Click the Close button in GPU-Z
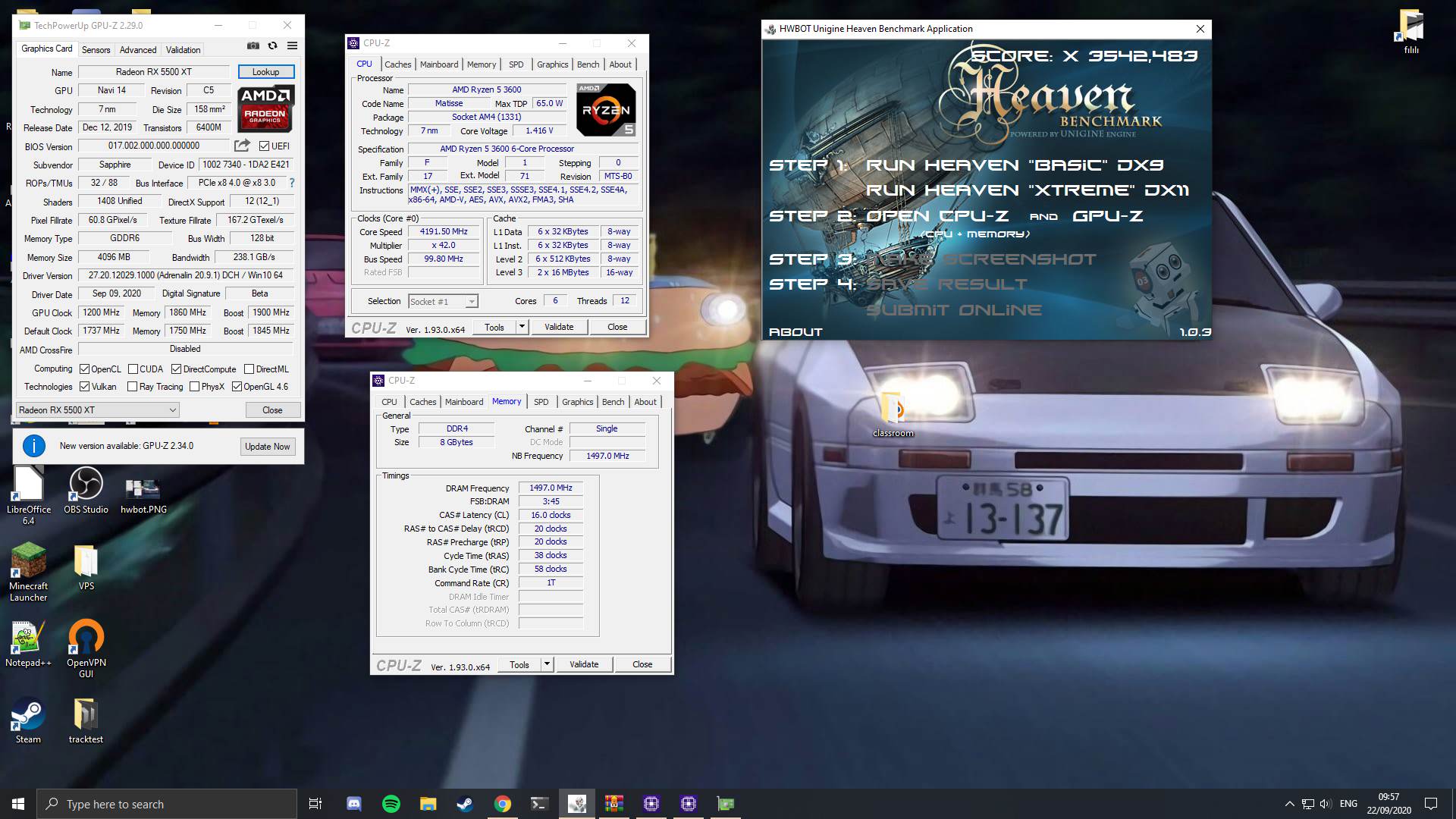1456x819 pixels. click(272, 410)
